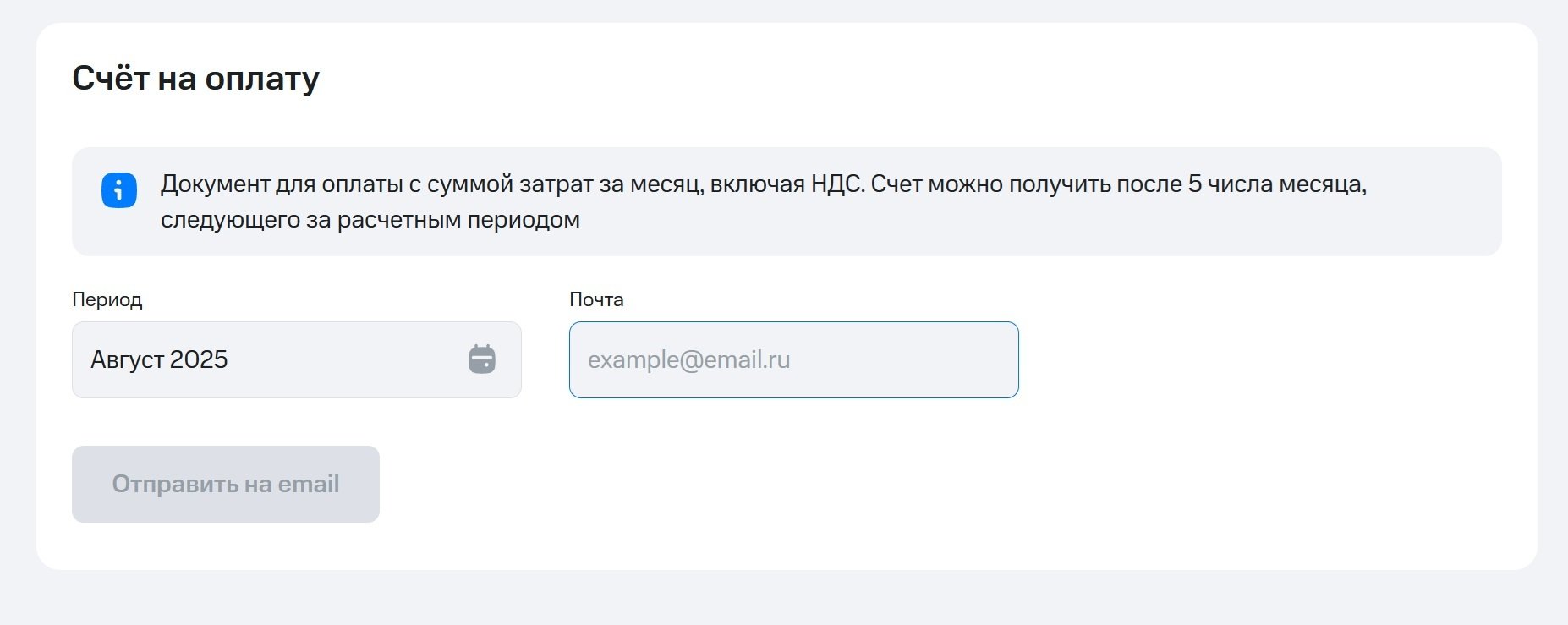Open the calendar icon in Период field
Viewport: 1568px width, 625px height.
click(x=482, y=359)
